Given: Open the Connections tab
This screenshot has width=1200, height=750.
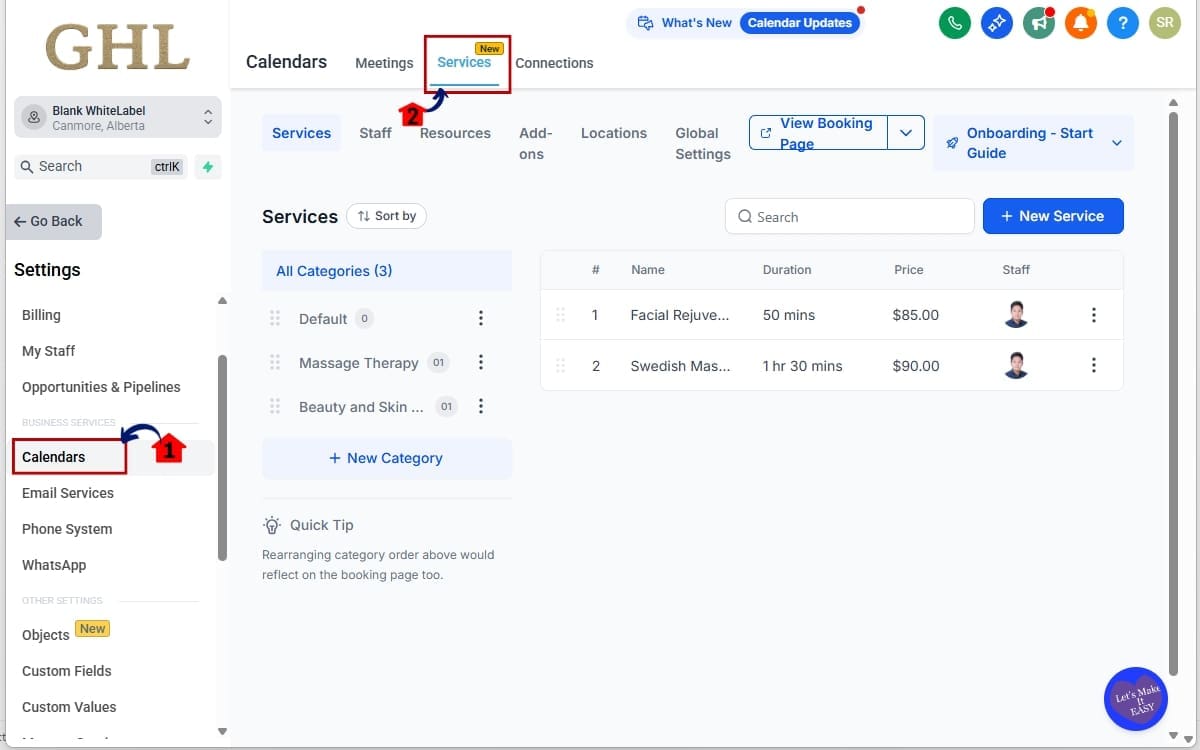Looking at the screenshot, I should point(554,62).
